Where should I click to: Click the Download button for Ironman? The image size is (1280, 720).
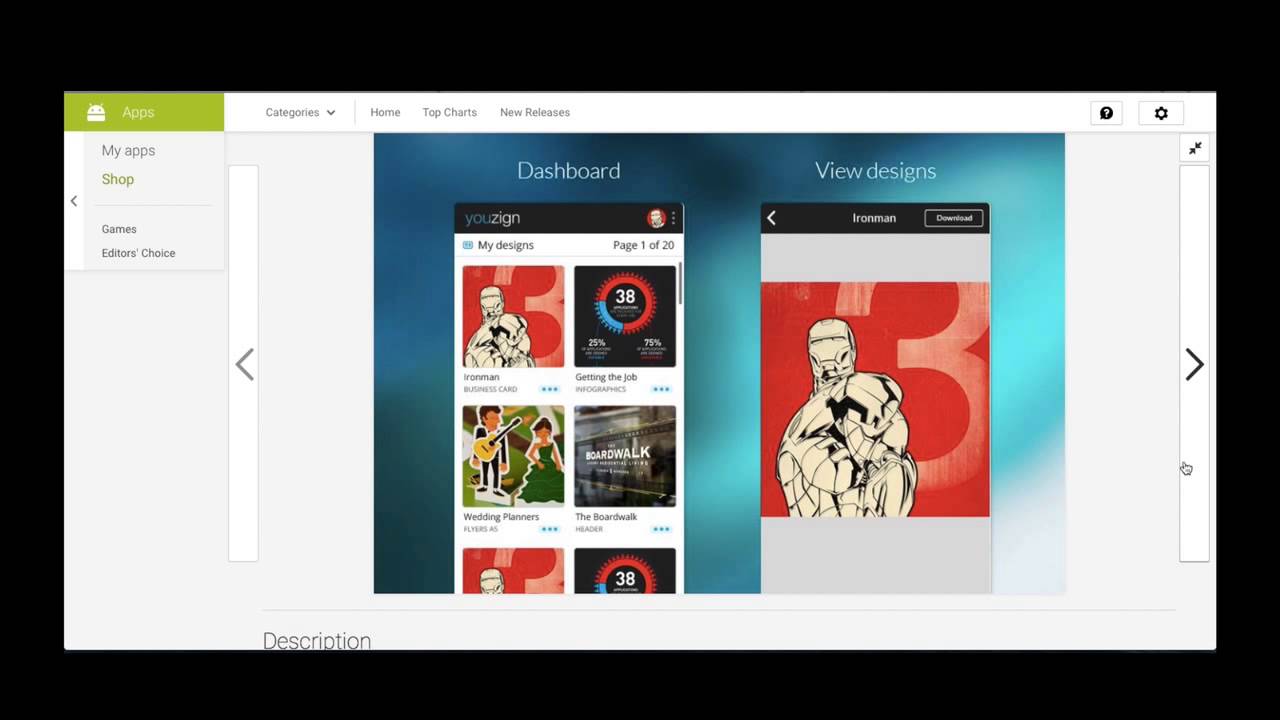(x=954, y=218)
